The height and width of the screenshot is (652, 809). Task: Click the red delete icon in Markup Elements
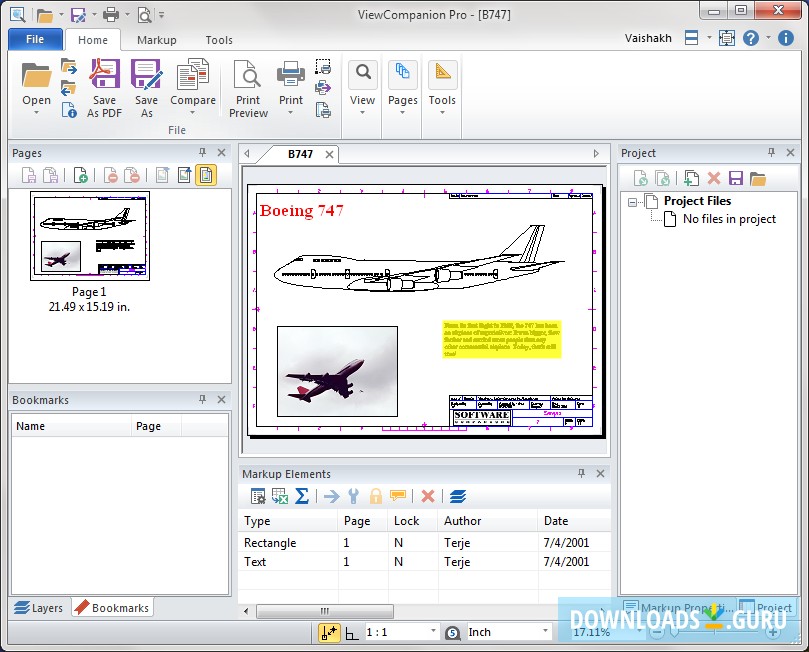[428, 496]
